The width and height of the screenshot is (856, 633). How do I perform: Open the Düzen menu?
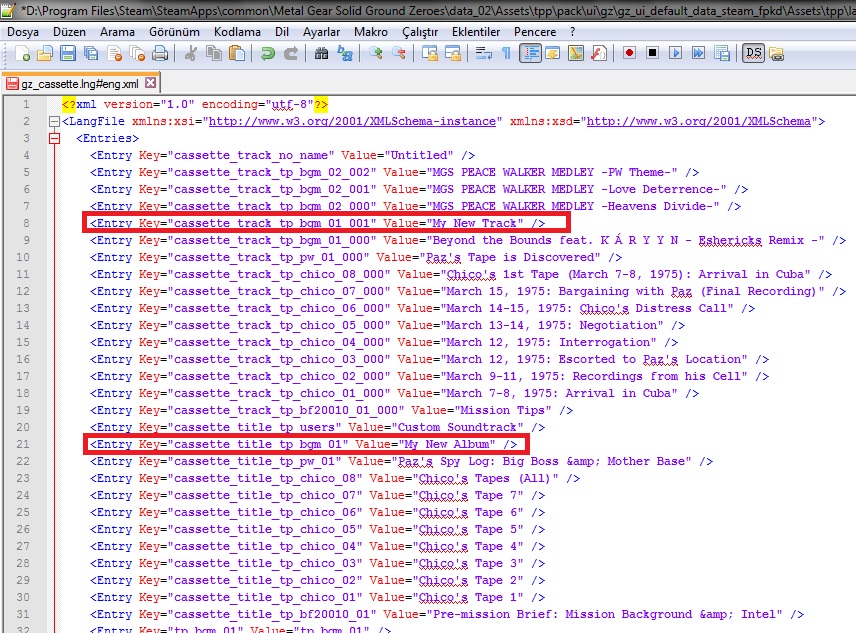coord(69,32)
